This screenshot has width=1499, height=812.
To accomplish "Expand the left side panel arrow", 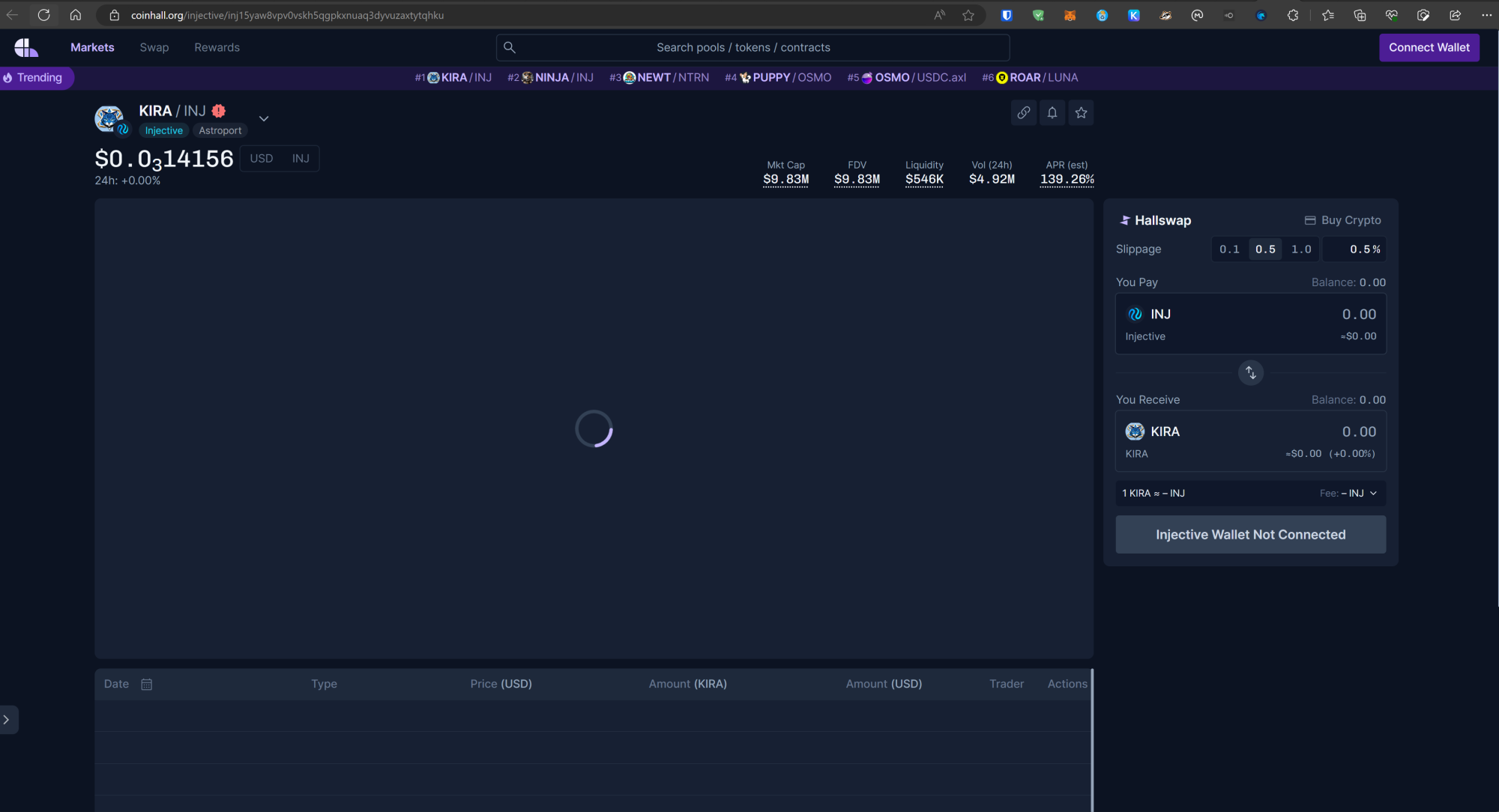I will coord(7,720).
